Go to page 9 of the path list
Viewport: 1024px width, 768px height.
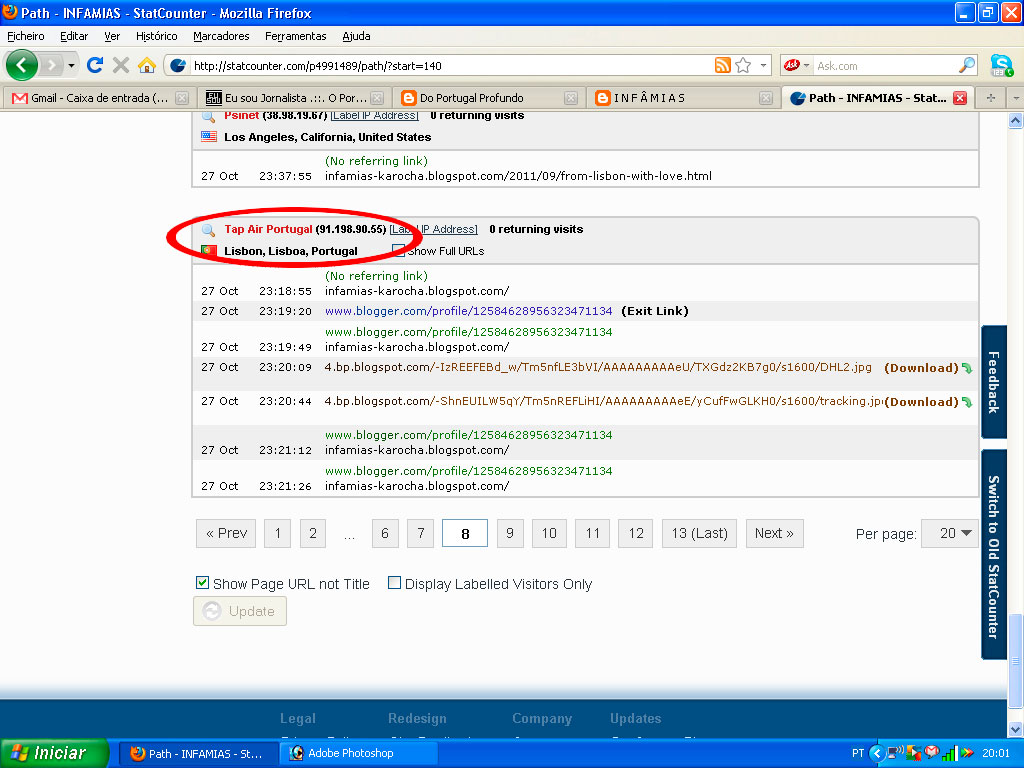pos(509,534)
